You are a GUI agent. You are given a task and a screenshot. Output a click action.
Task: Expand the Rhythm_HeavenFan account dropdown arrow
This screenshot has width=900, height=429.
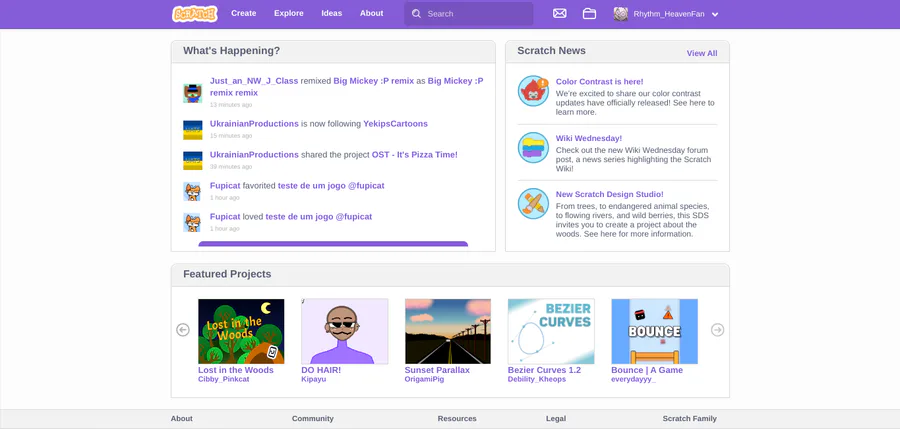coord(715,14)
